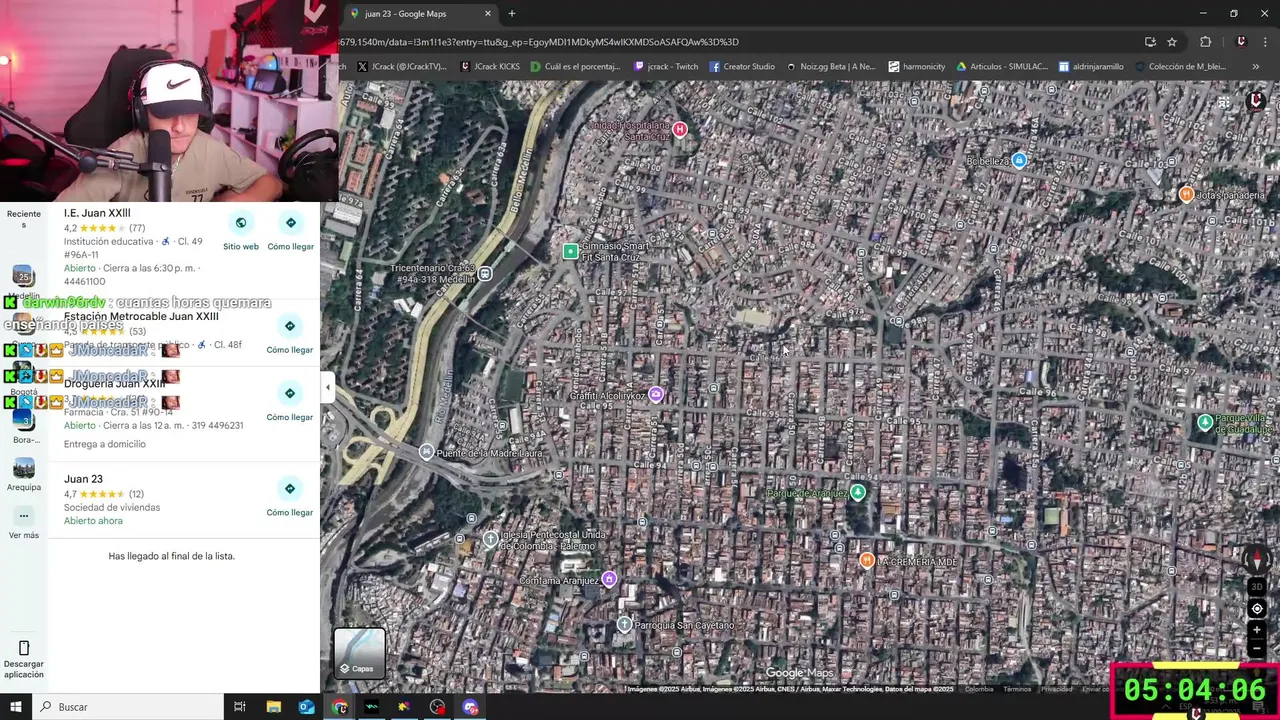Select the LA CREMERIA MDE restaurant marker
The height and width of the screenshot is (720, 1280).
[867, 561]
